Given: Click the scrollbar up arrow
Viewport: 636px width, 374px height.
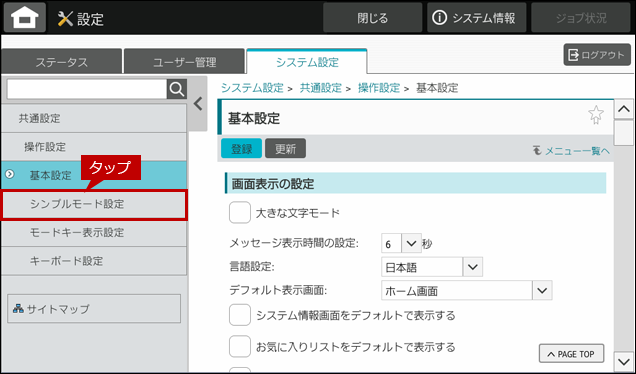Looking at the screenshot, I should point(624,109).
